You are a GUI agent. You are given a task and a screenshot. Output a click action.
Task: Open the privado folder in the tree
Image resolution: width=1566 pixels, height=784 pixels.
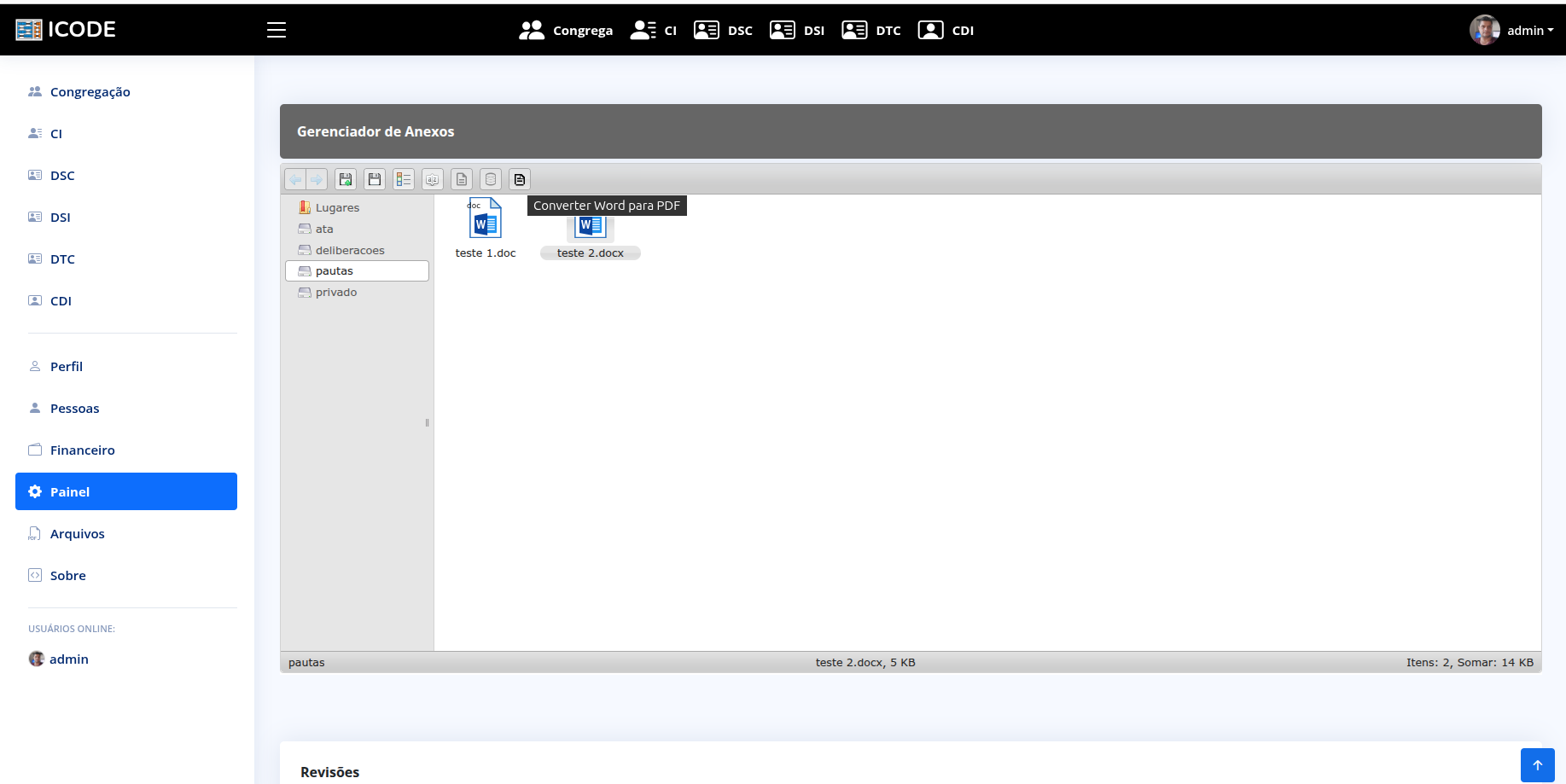(x=335, y=292)
